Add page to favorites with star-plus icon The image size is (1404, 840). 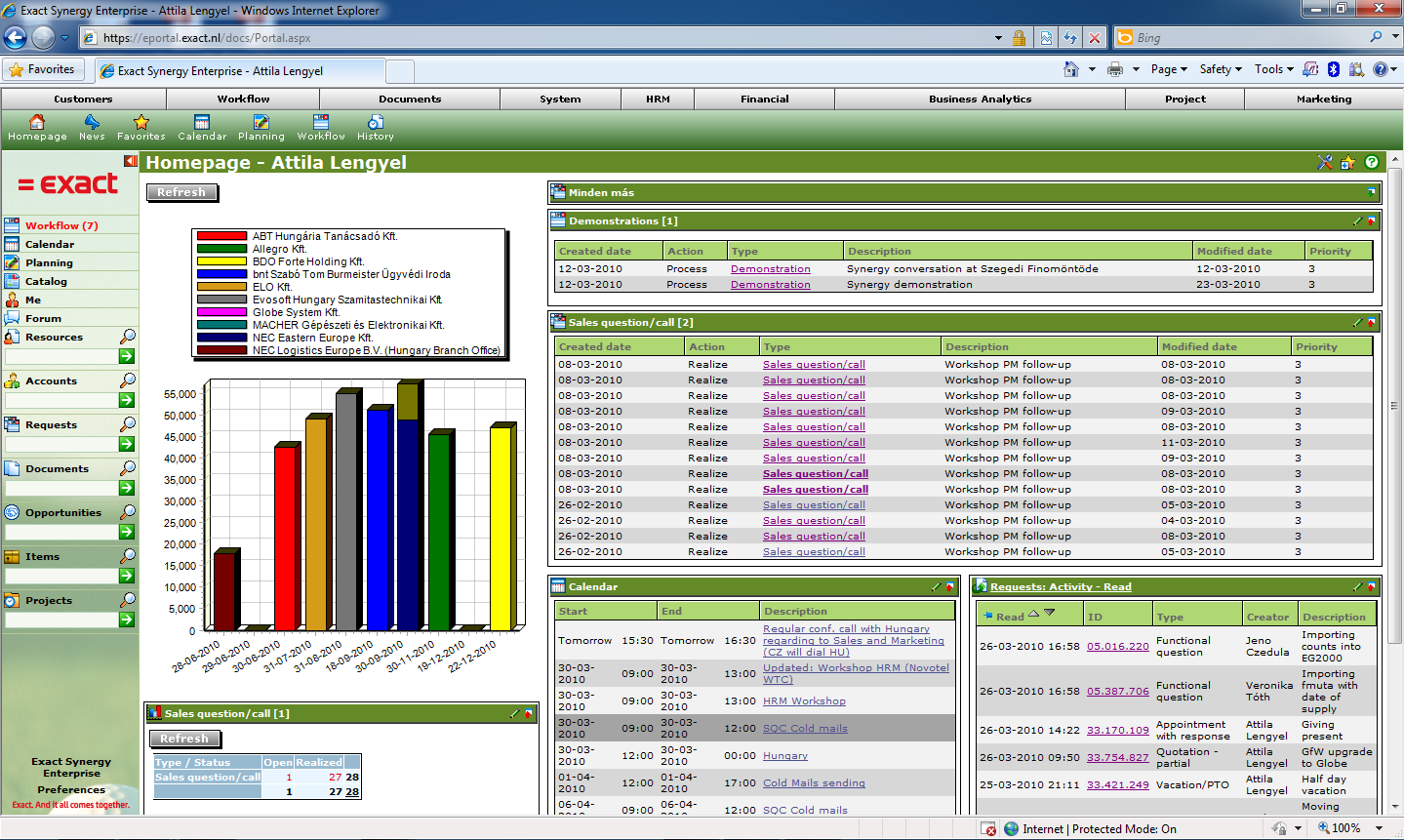(x=1348, y=163)
